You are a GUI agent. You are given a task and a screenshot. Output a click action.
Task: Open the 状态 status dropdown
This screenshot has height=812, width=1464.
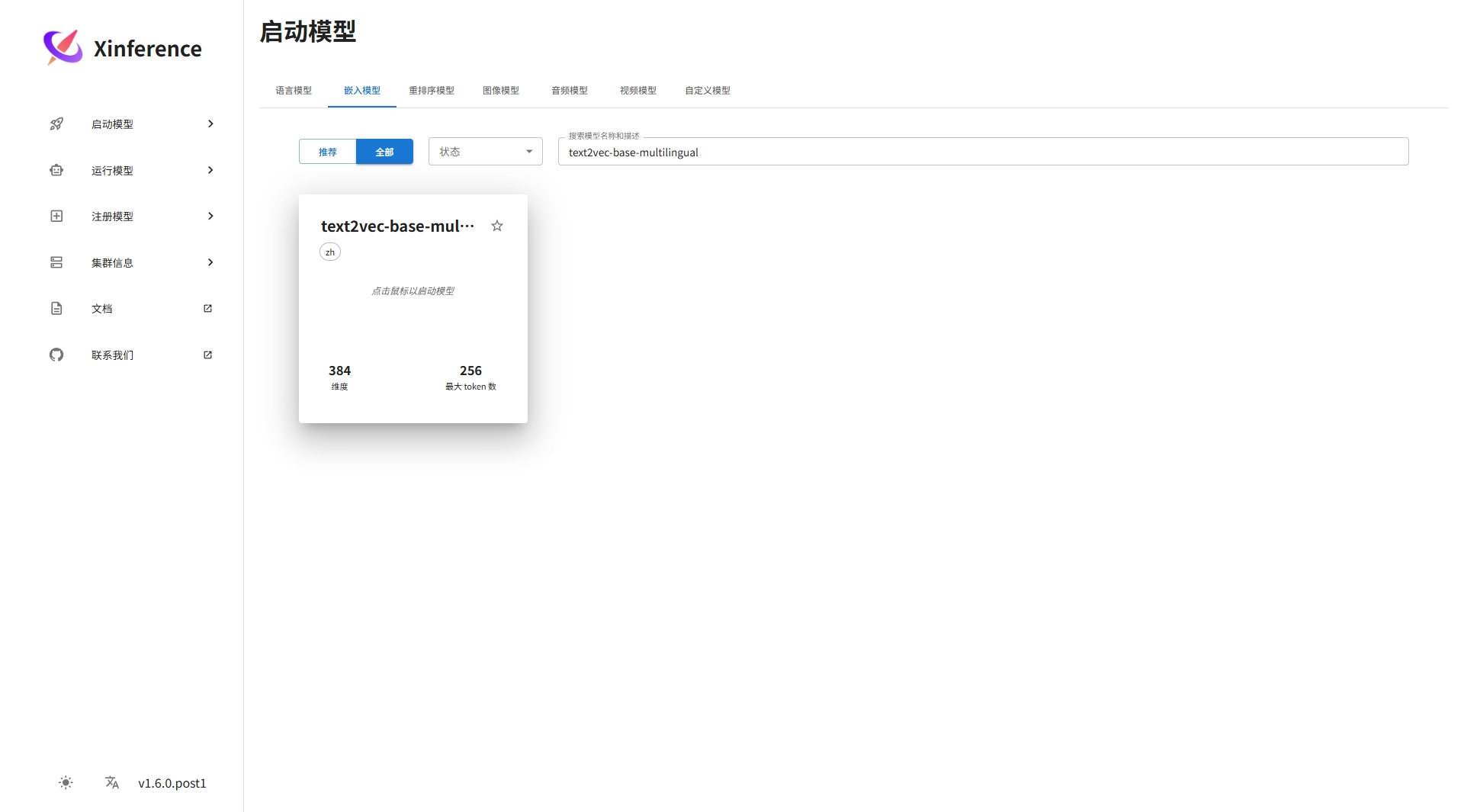[485, 152]
